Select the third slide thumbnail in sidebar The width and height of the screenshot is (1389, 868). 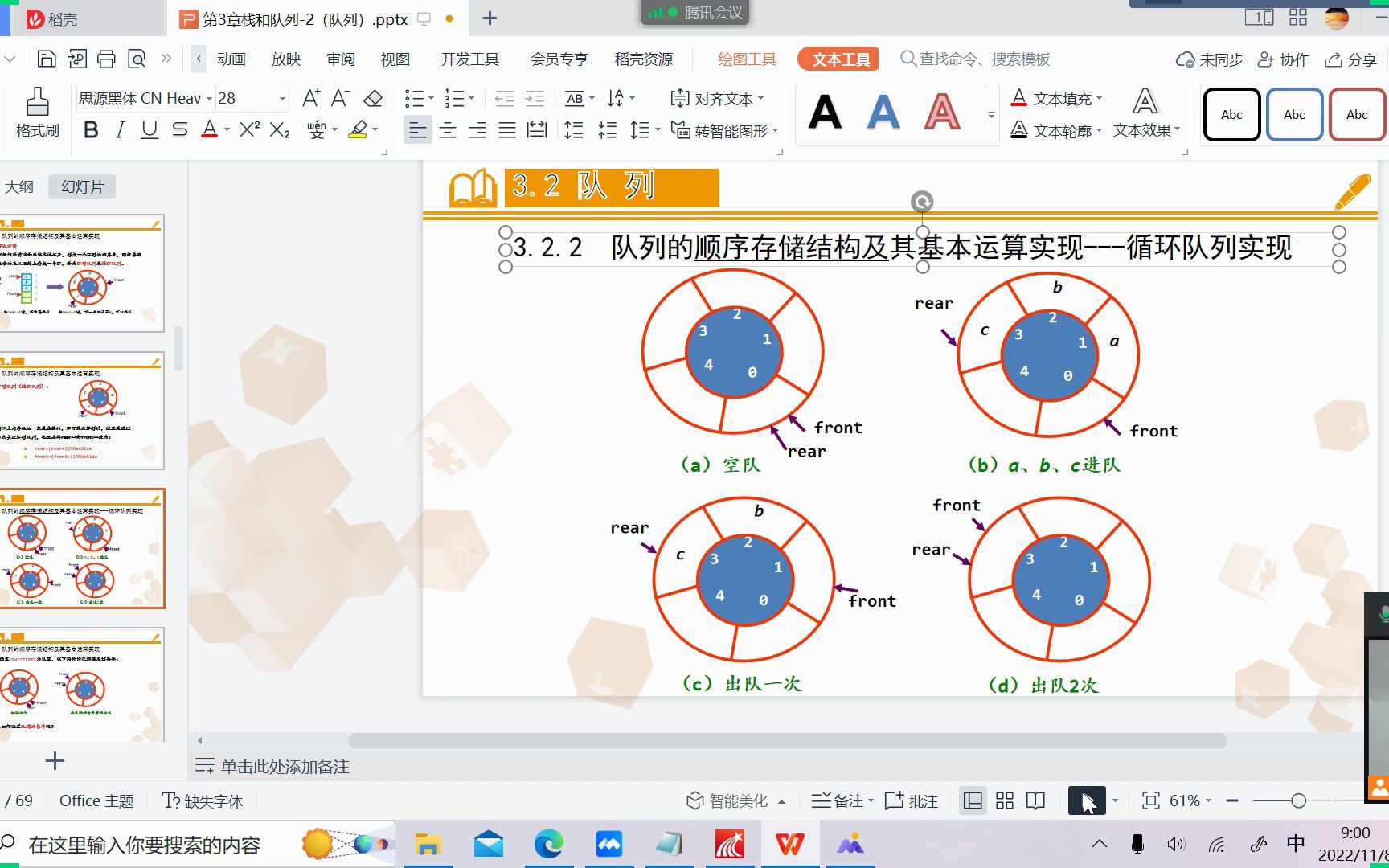click(84, 550)
